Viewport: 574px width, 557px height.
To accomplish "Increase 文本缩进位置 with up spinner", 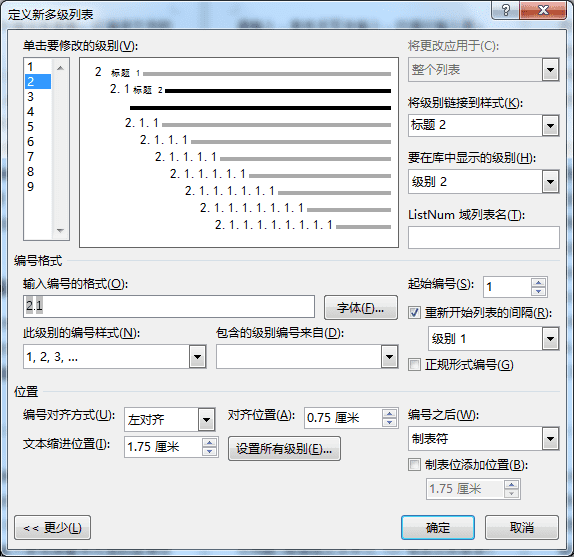I will [x=209, y=443].
